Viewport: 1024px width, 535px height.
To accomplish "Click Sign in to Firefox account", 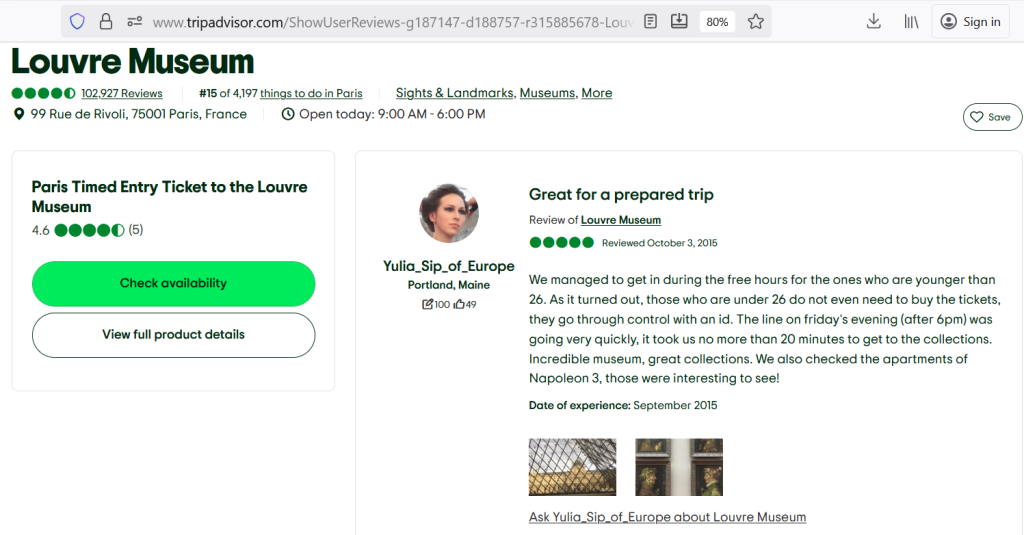I will click(x=970, y=22).
